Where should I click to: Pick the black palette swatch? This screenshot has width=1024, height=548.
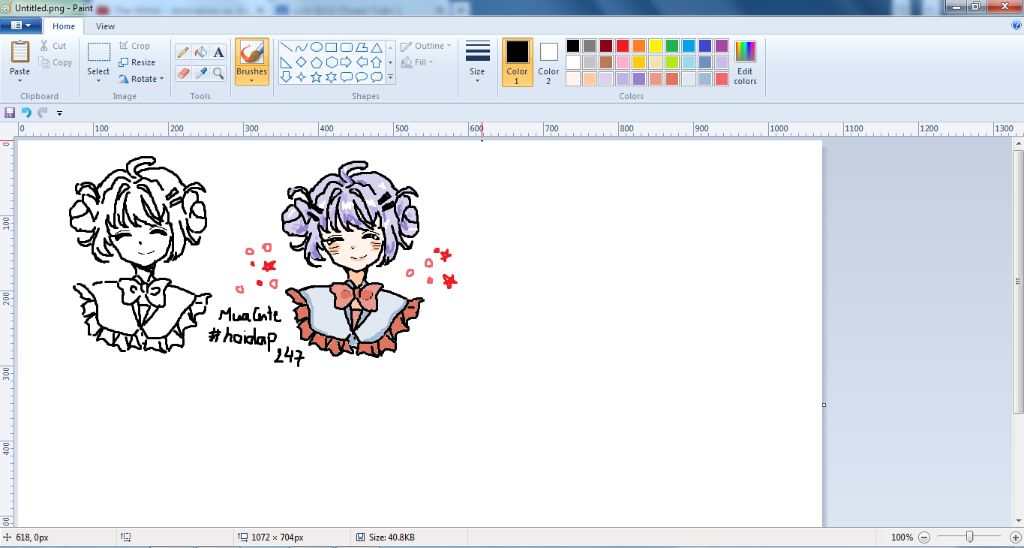click(x=573, y=46)
